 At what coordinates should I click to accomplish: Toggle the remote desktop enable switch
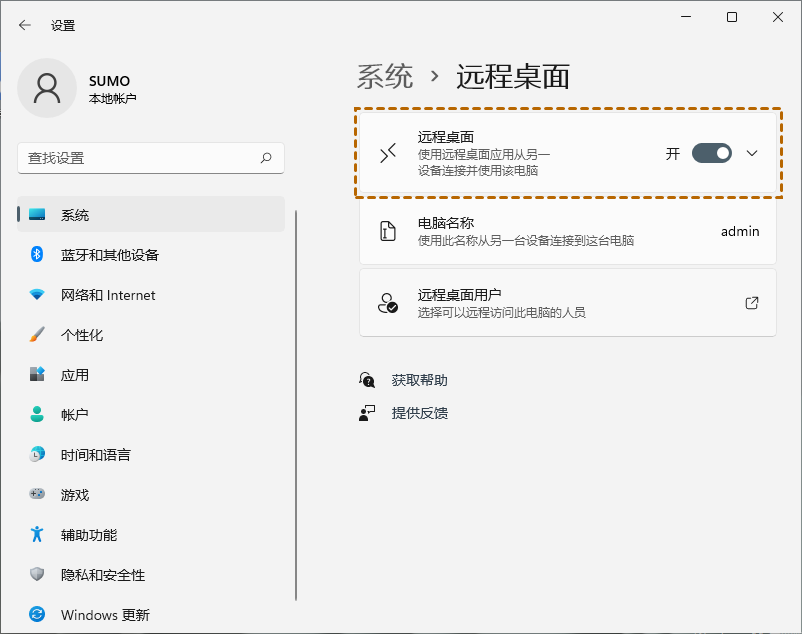[713, 153]
